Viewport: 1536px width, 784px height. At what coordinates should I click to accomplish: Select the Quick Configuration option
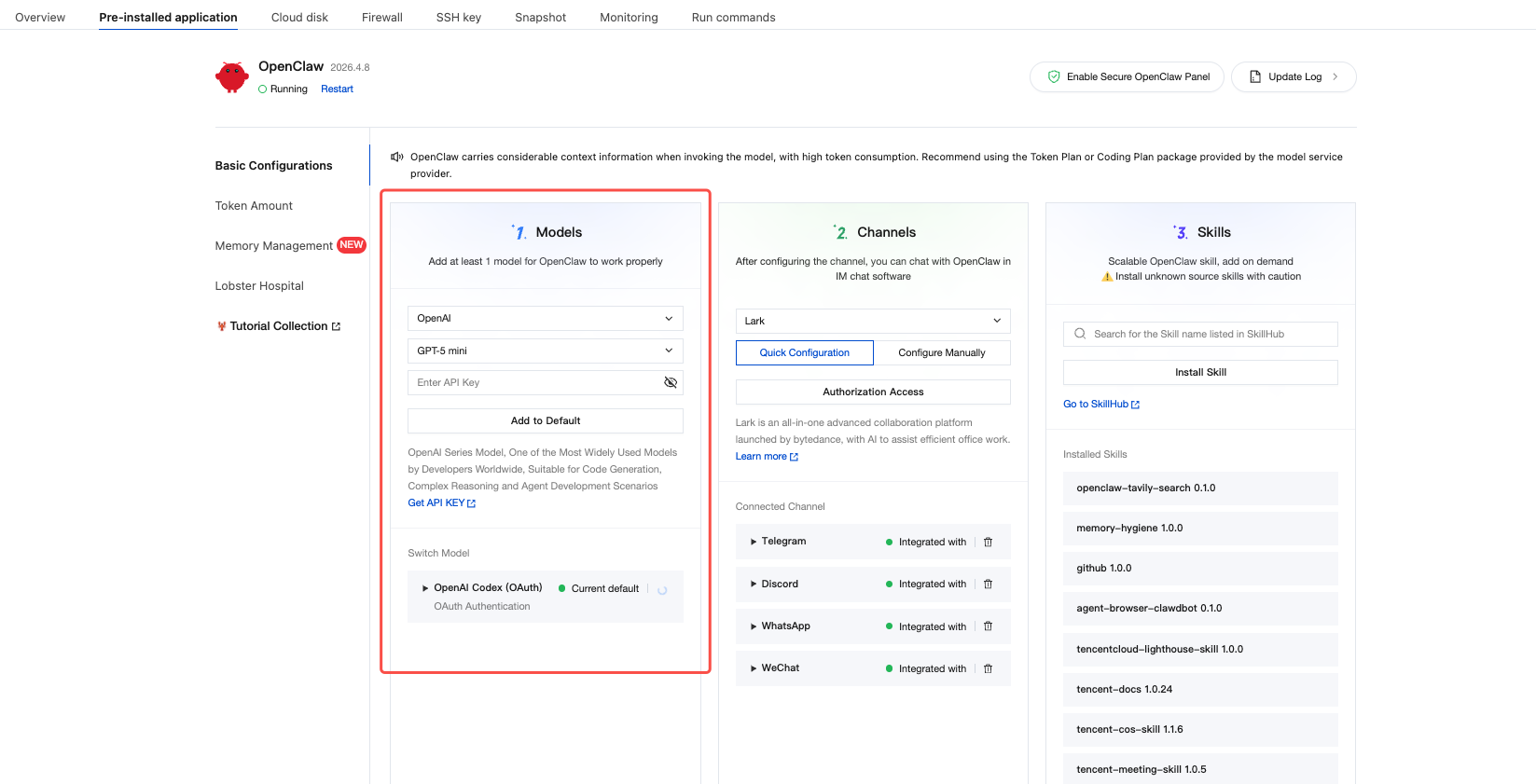coord(804,352)
